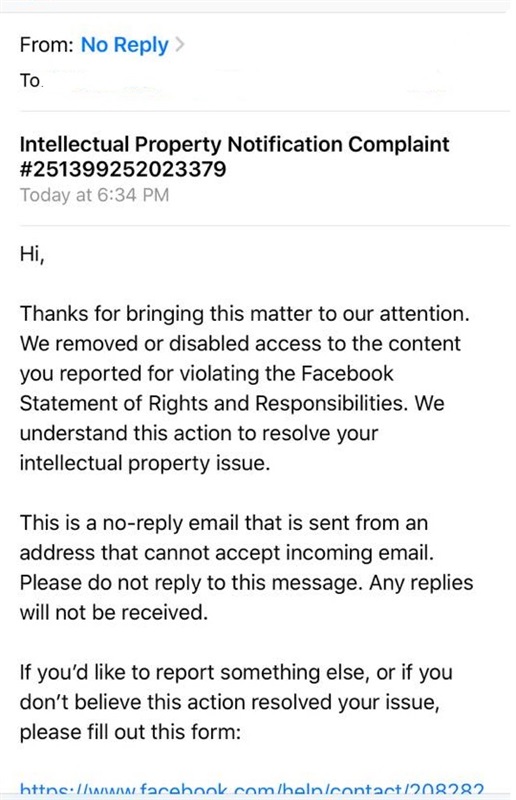This screenshot has width=516, height=800.
Task: Tap the Intellectual Property Notification Complaint subject
Action: (234, 144)
